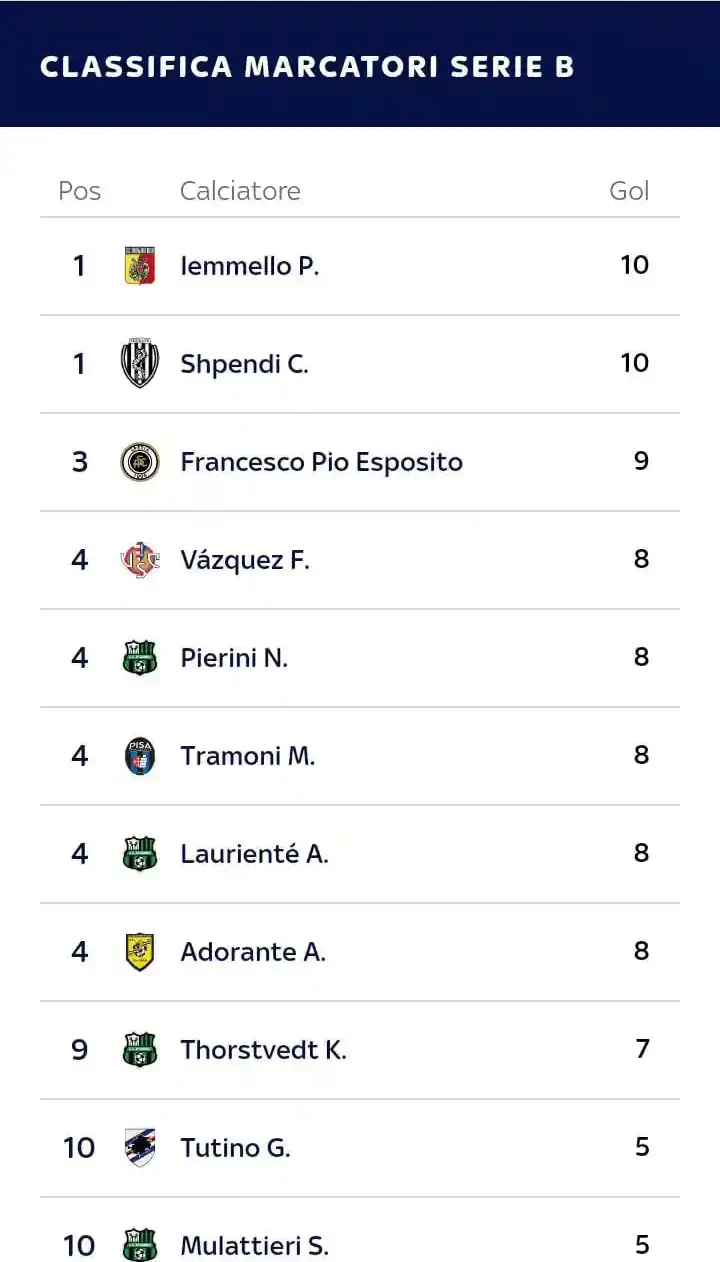Select the Sassuolo crest in Mulattieri S. row
Viewport: 720px width, 1262px height.
pyautogui.click(x=140, y=1245)
